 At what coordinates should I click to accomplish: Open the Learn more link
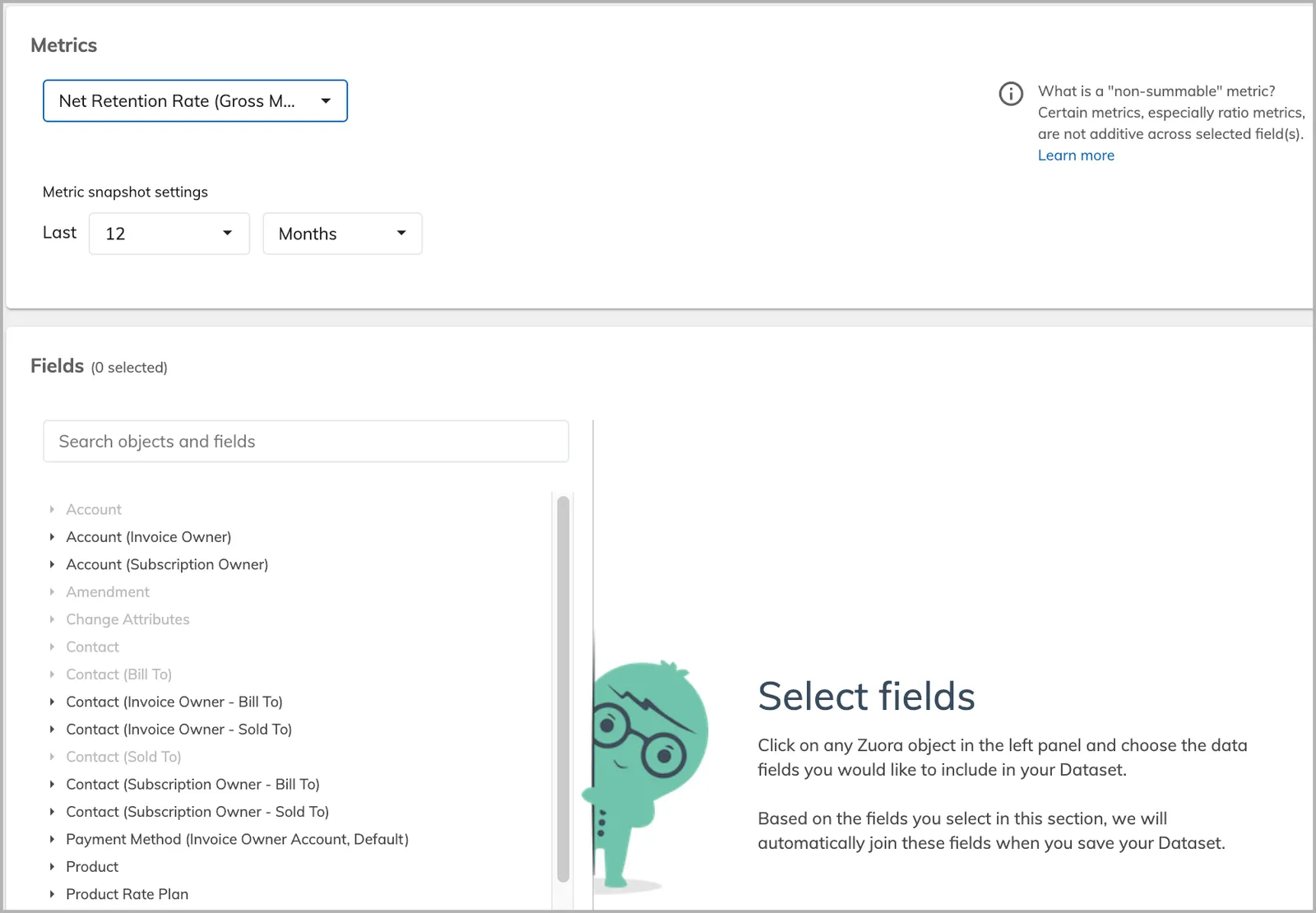(1076, 155)
